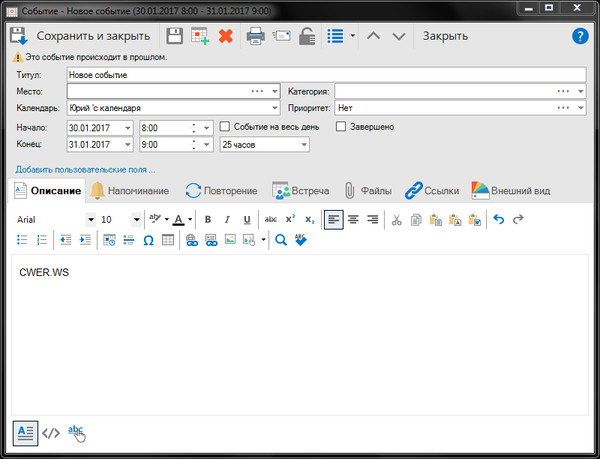Open the calendar selection dropdown
This screenshot has width=600, height=459.
pos(273,108)
